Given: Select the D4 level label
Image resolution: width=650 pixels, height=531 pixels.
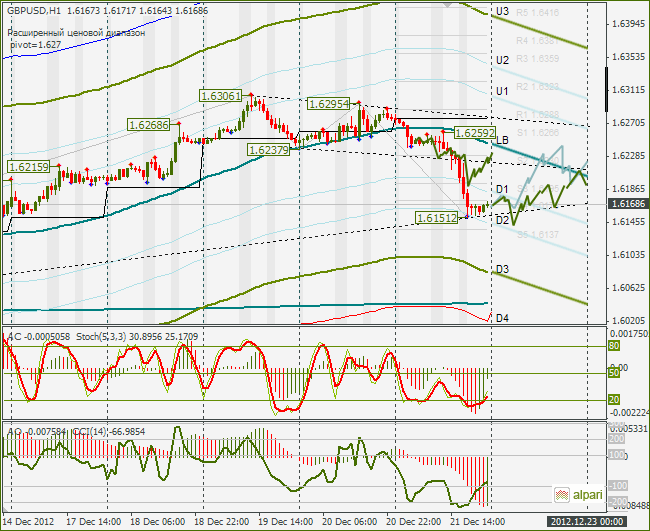Looking at the screenshot, I should click(x=502, y=318).
